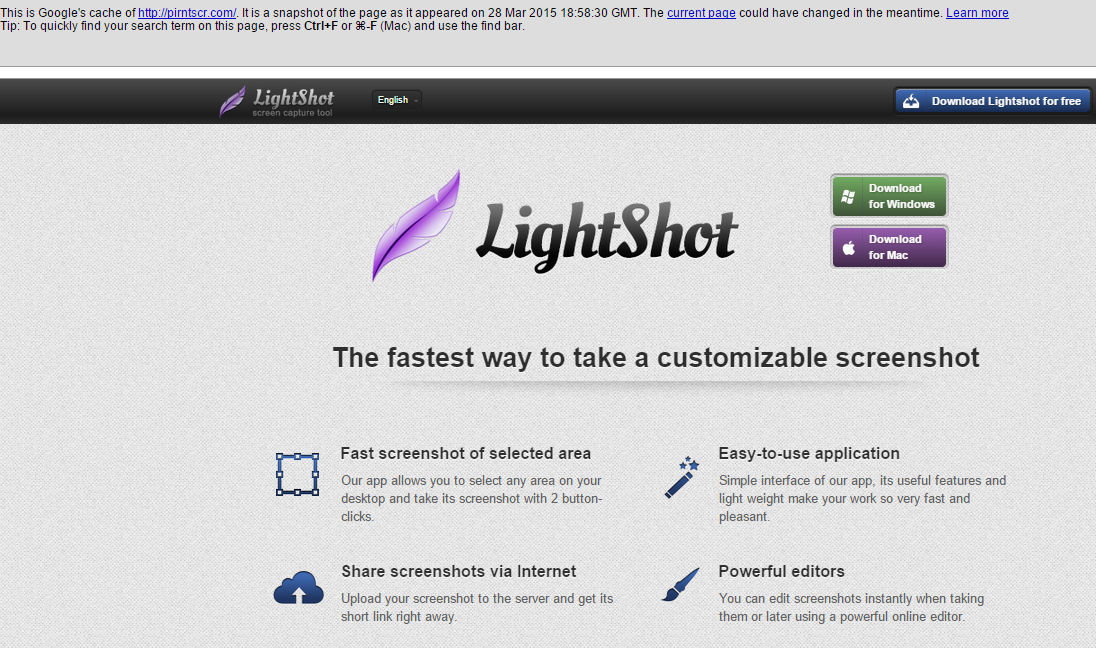The width and height of the screenshot is (1096, 648).
Task: Download Lightshot for free button
Action: coord(993,101)
